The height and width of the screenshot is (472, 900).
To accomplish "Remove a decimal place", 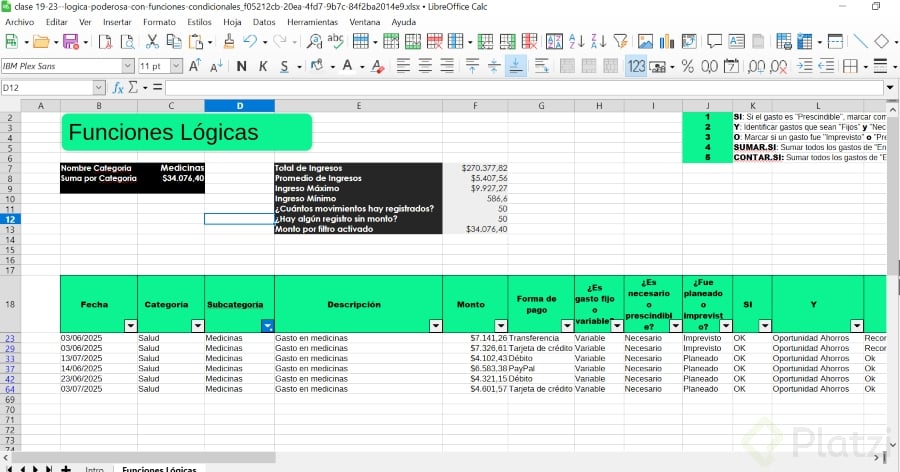I will pyautogui.click(x=778, y=66).
